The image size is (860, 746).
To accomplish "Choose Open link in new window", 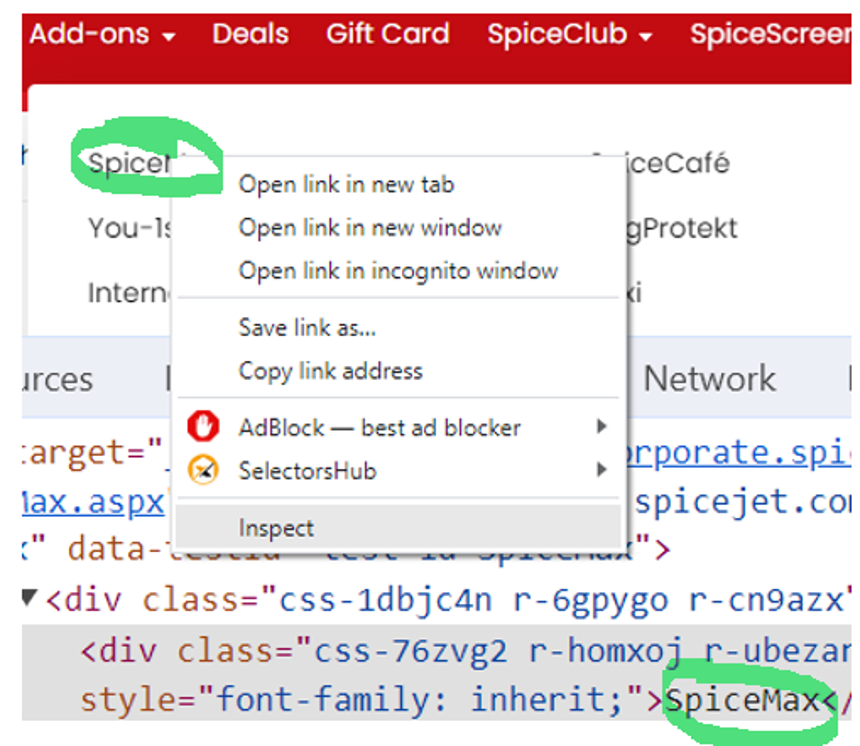I will point(370,228).
